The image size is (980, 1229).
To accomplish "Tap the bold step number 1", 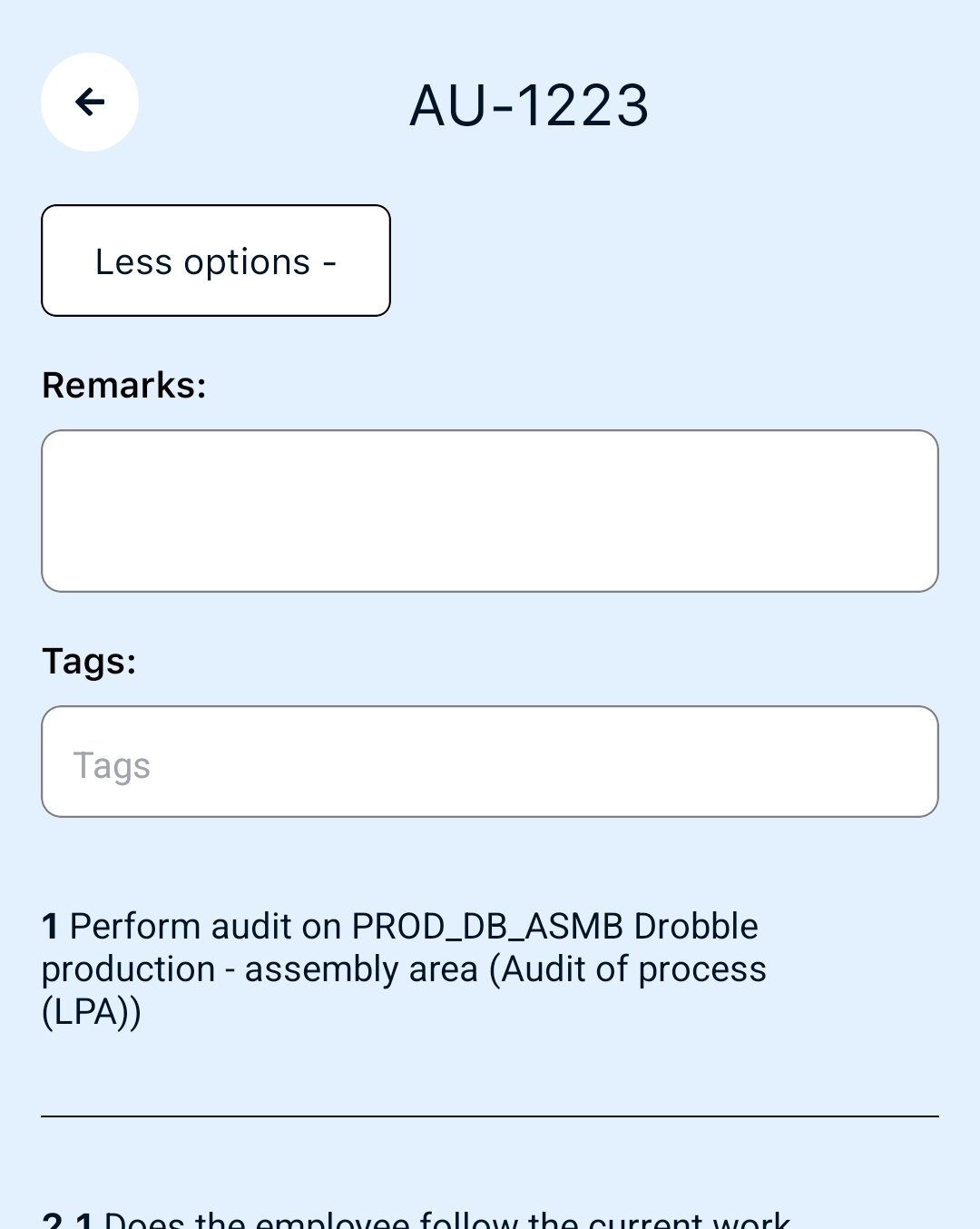I will (x=51, y=927).
